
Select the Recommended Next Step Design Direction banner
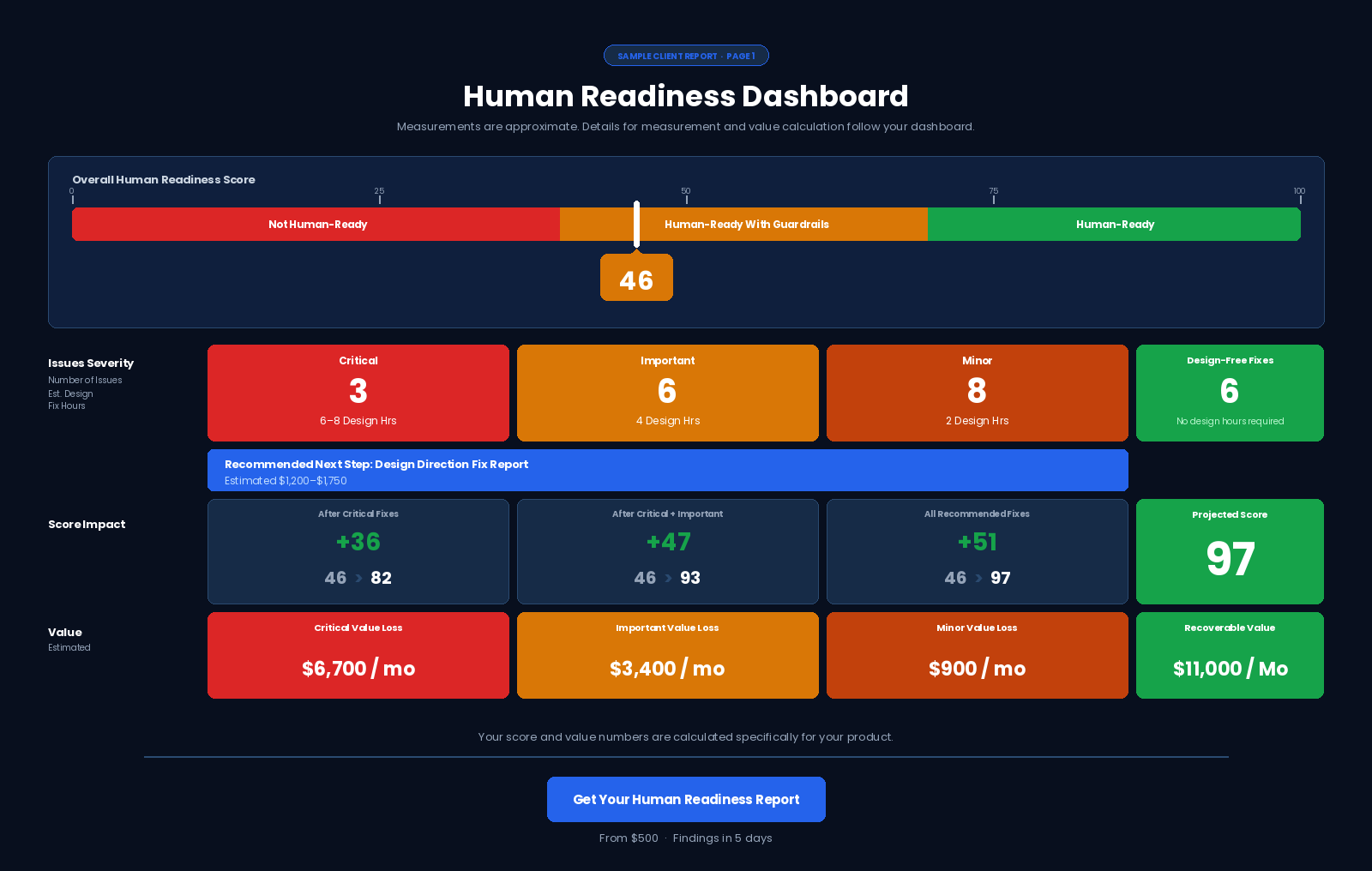click(668, 471)
